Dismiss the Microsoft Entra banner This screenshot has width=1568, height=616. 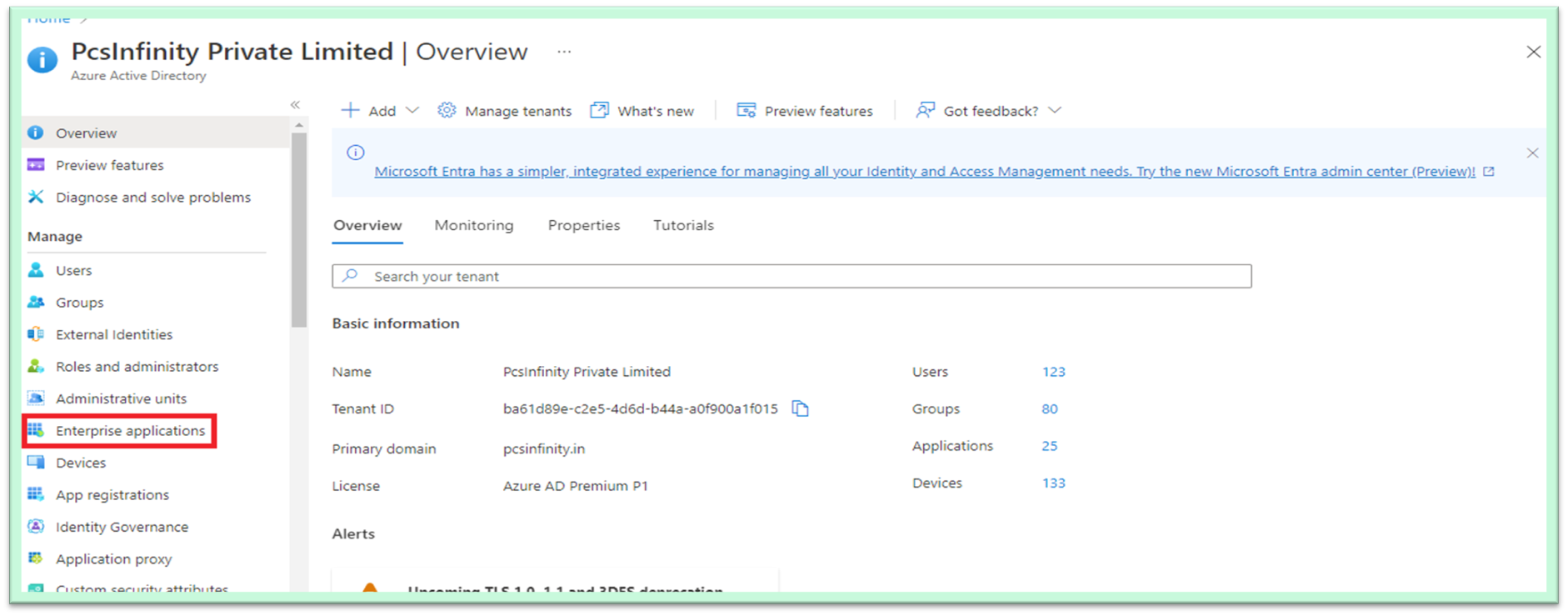click(x=1532, y=153)
